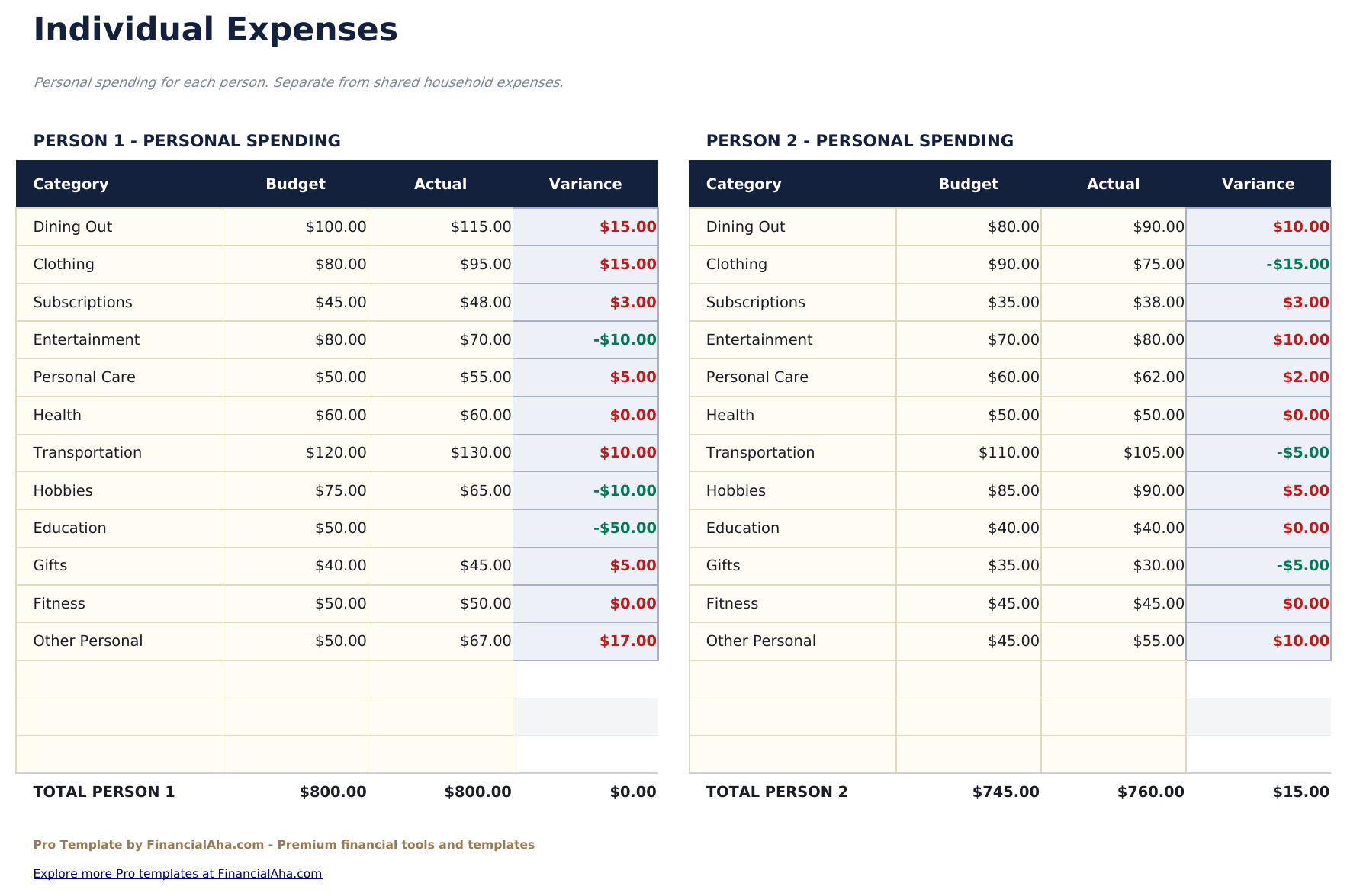Click the Clothing variance of -$15.00 for Person 2

click(x=1296, y=264)
